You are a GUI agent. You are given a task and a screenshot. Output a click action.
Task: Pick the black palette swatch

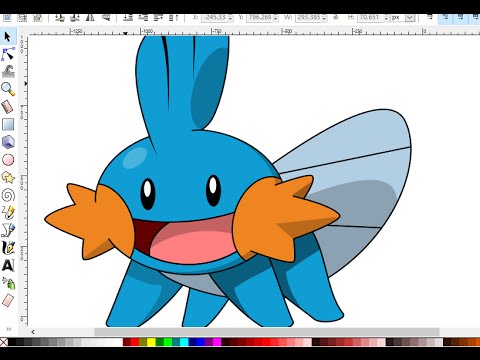tap(12, 342)
